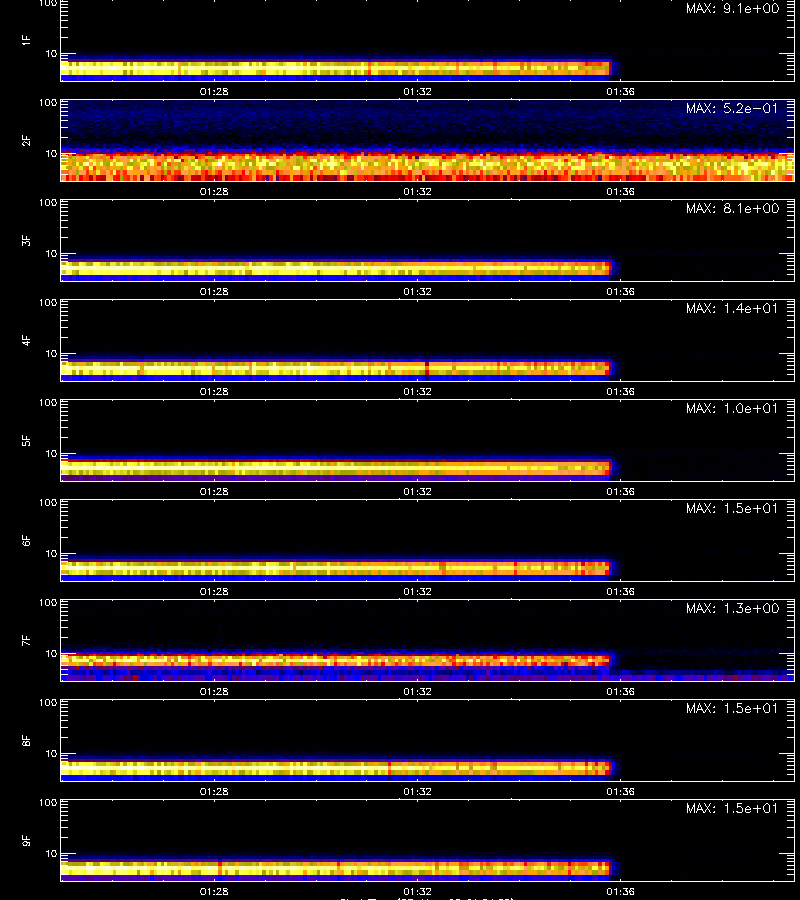800x900 pixels.
Task: Click the '01:28' time tick under panel 4F
Action: click(x=214, y=391)
